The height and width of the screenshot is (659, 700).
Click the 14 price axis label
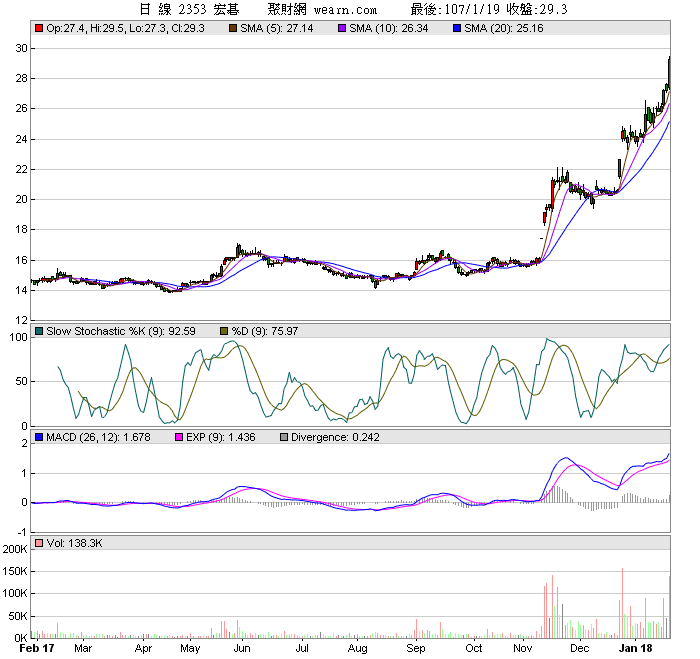point(21,291)
